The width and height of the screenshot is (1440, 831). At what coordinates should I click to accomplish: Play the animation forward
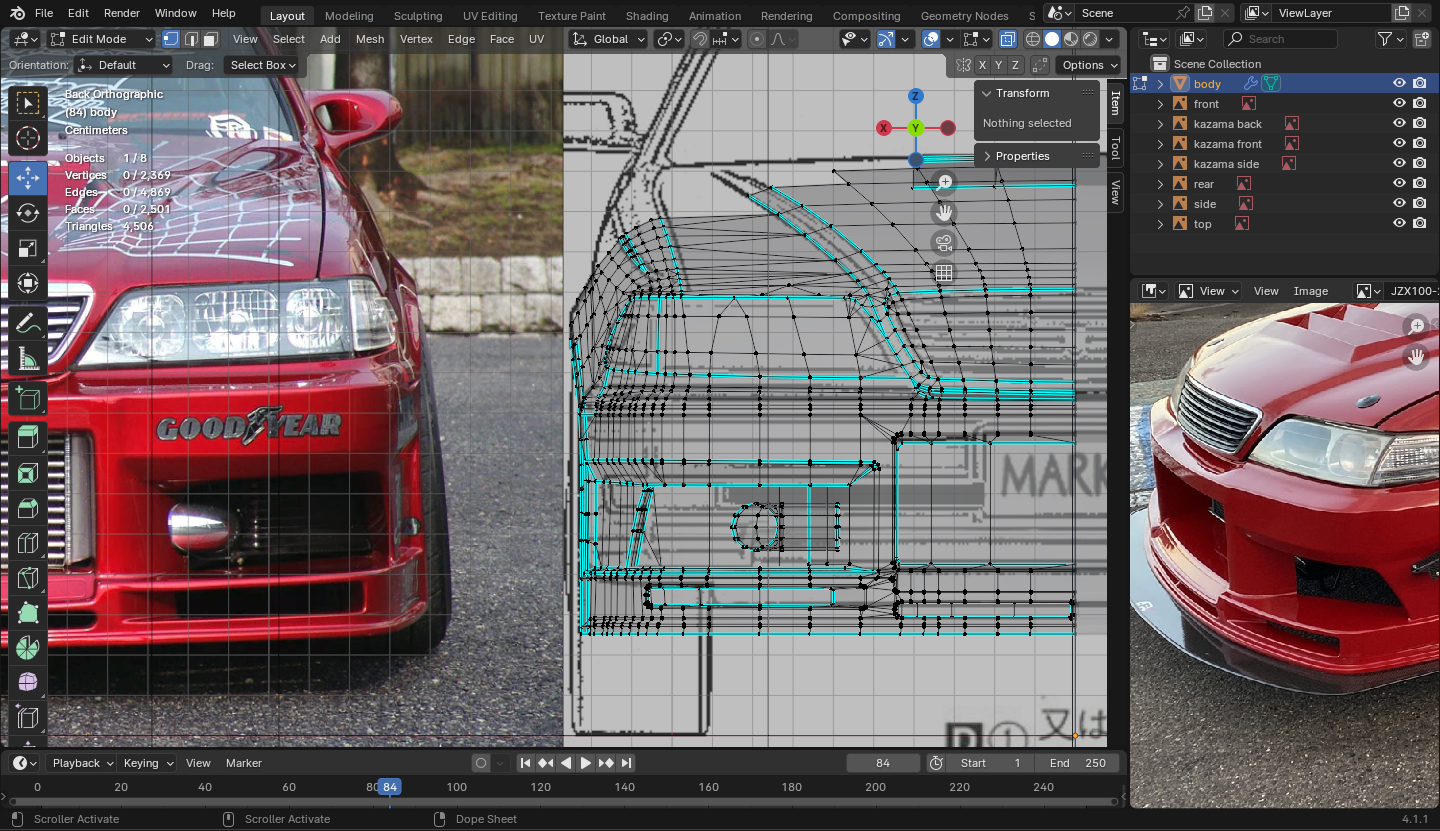(586, 763)
